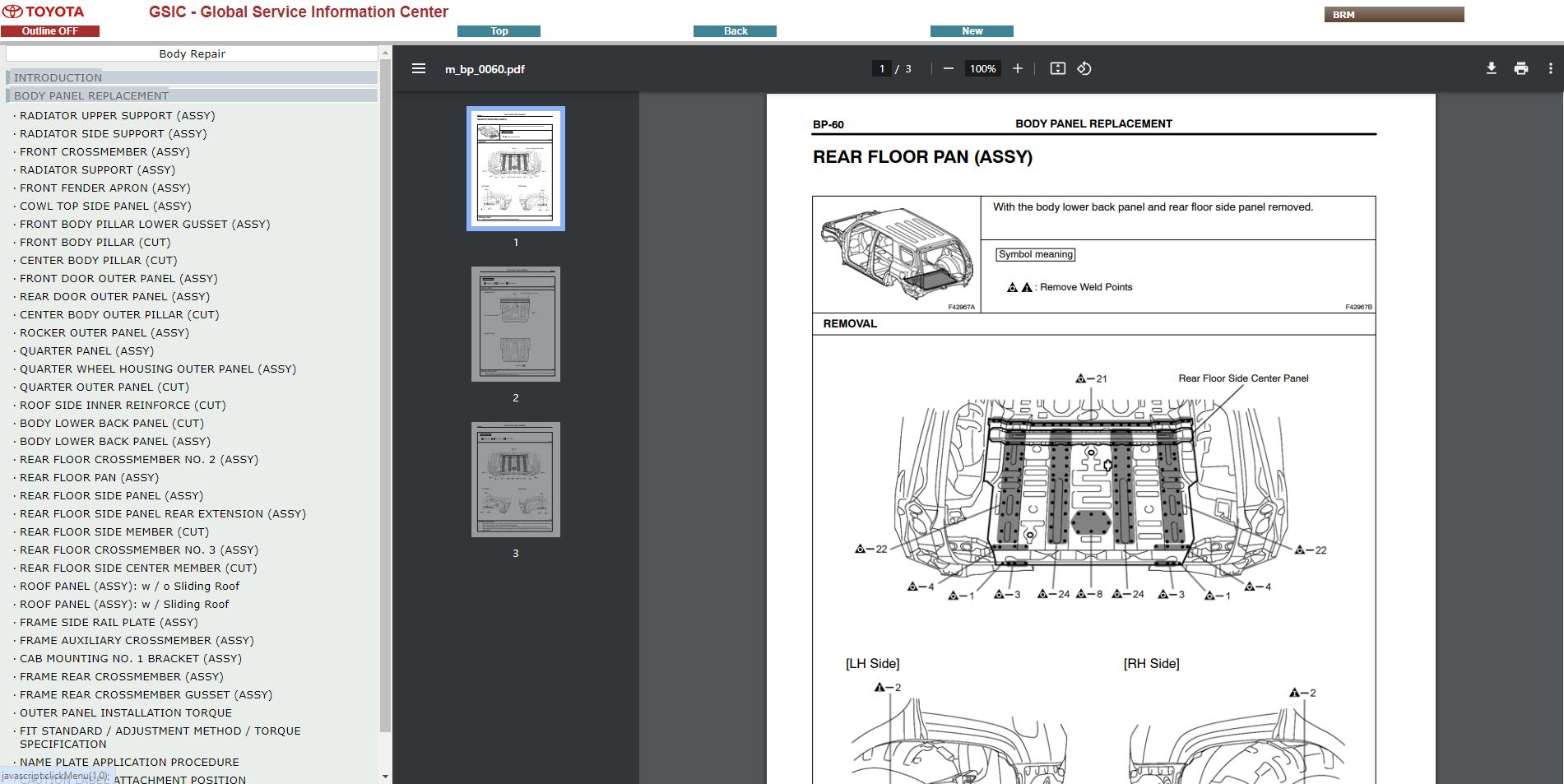Open the PDF more actions menu
This screenshot has height=784, width=1564.
point(1550,69)
